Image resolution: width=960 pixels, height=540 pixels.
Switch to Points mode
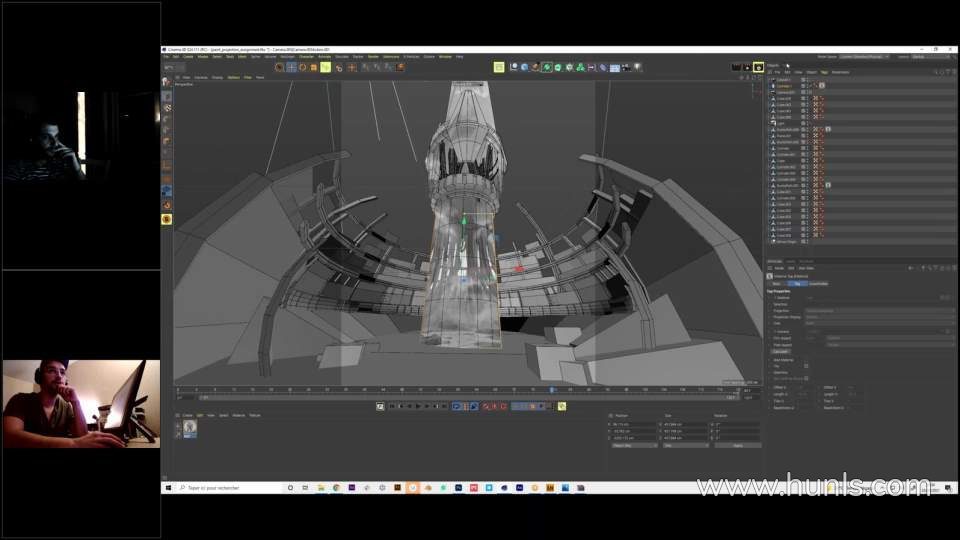click(x=167, y=119)
